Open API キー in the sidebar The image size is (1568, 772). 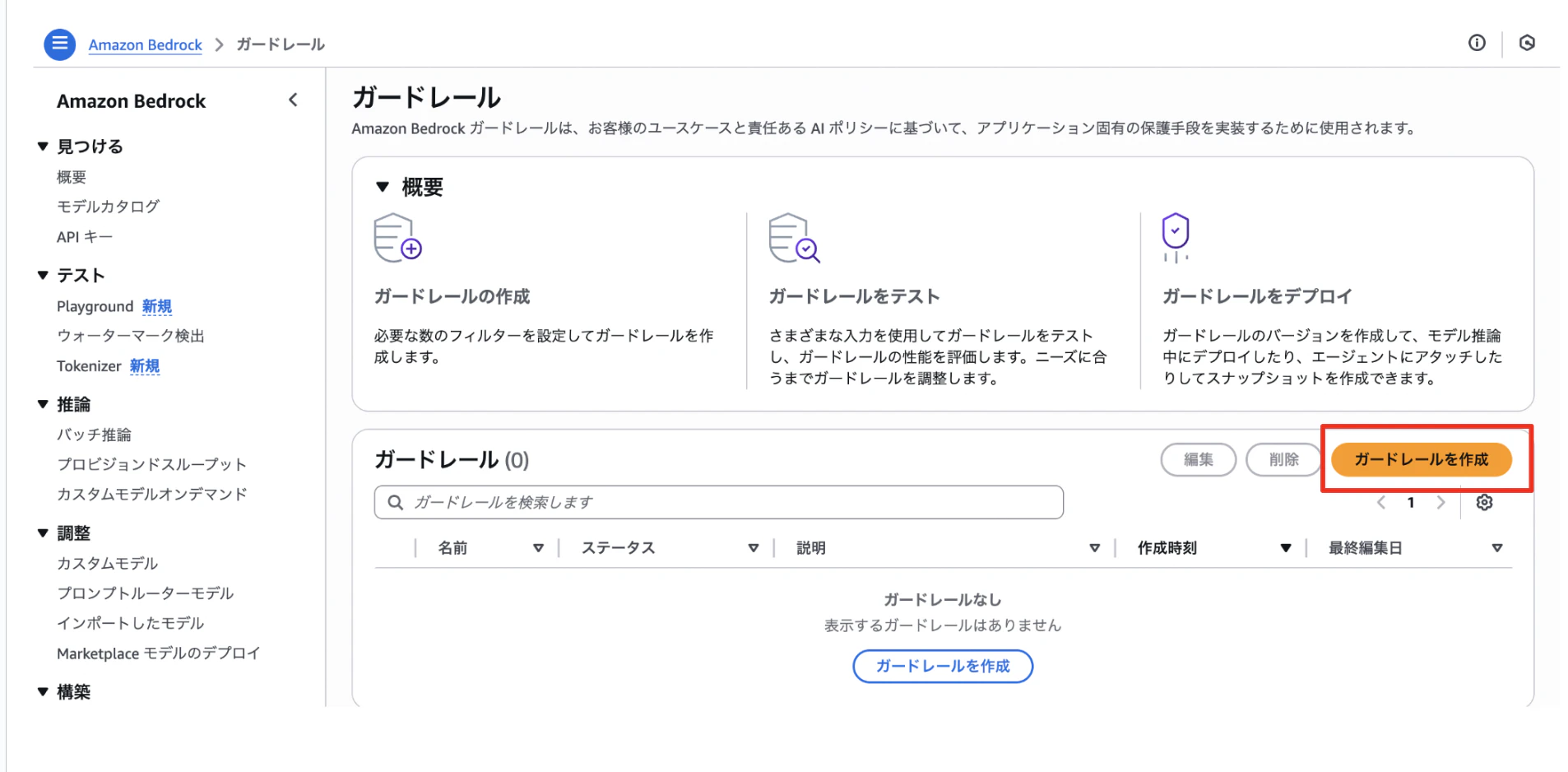point(85,237)
